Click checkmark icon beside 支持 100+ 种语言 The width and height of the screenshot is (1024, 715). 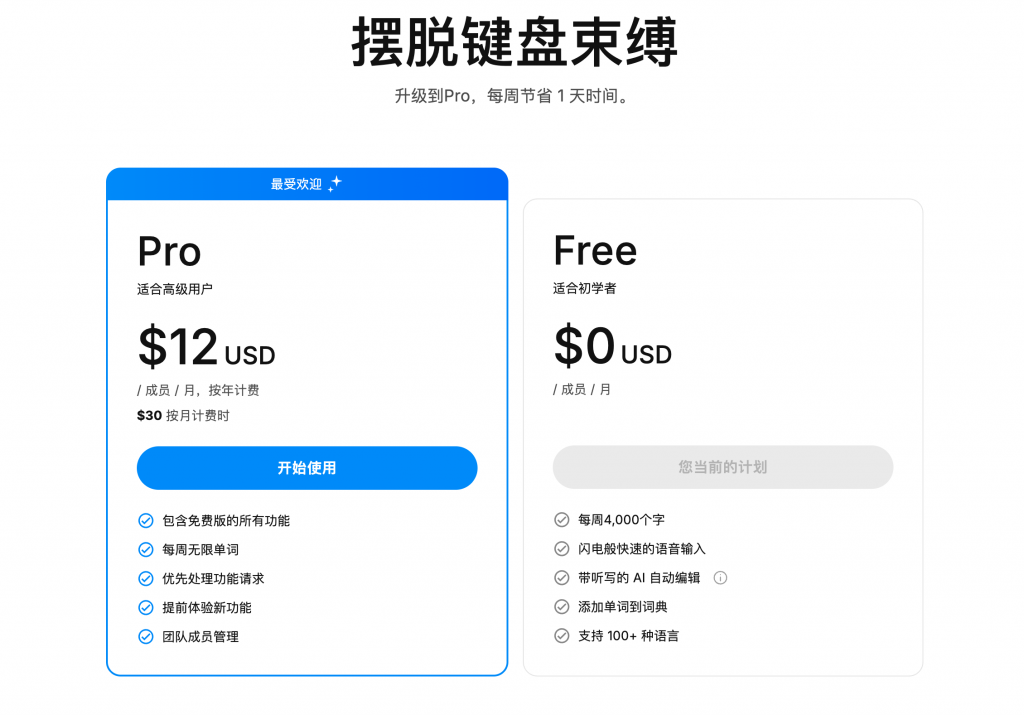[562, 636]
